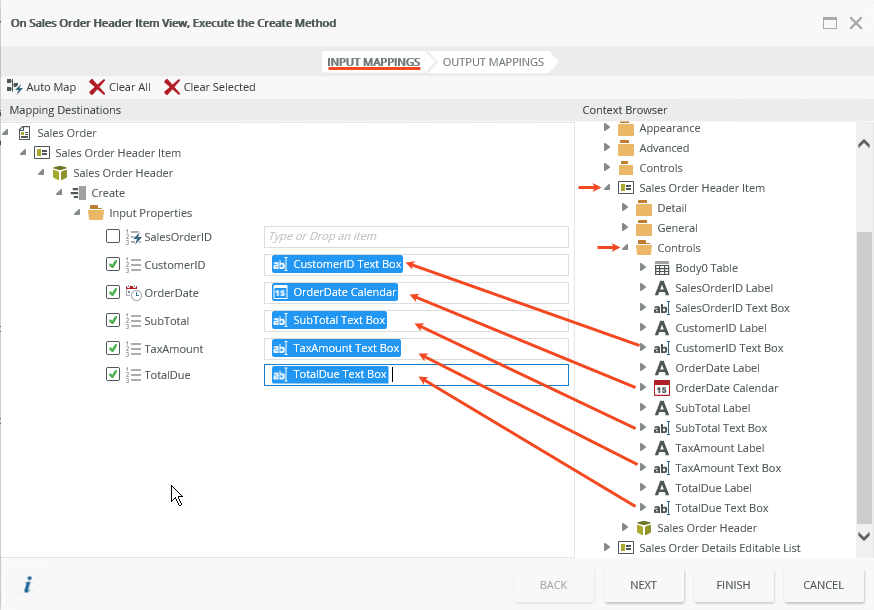
Task: Click the blue info icon at bottom left
Action: (27, 585)
